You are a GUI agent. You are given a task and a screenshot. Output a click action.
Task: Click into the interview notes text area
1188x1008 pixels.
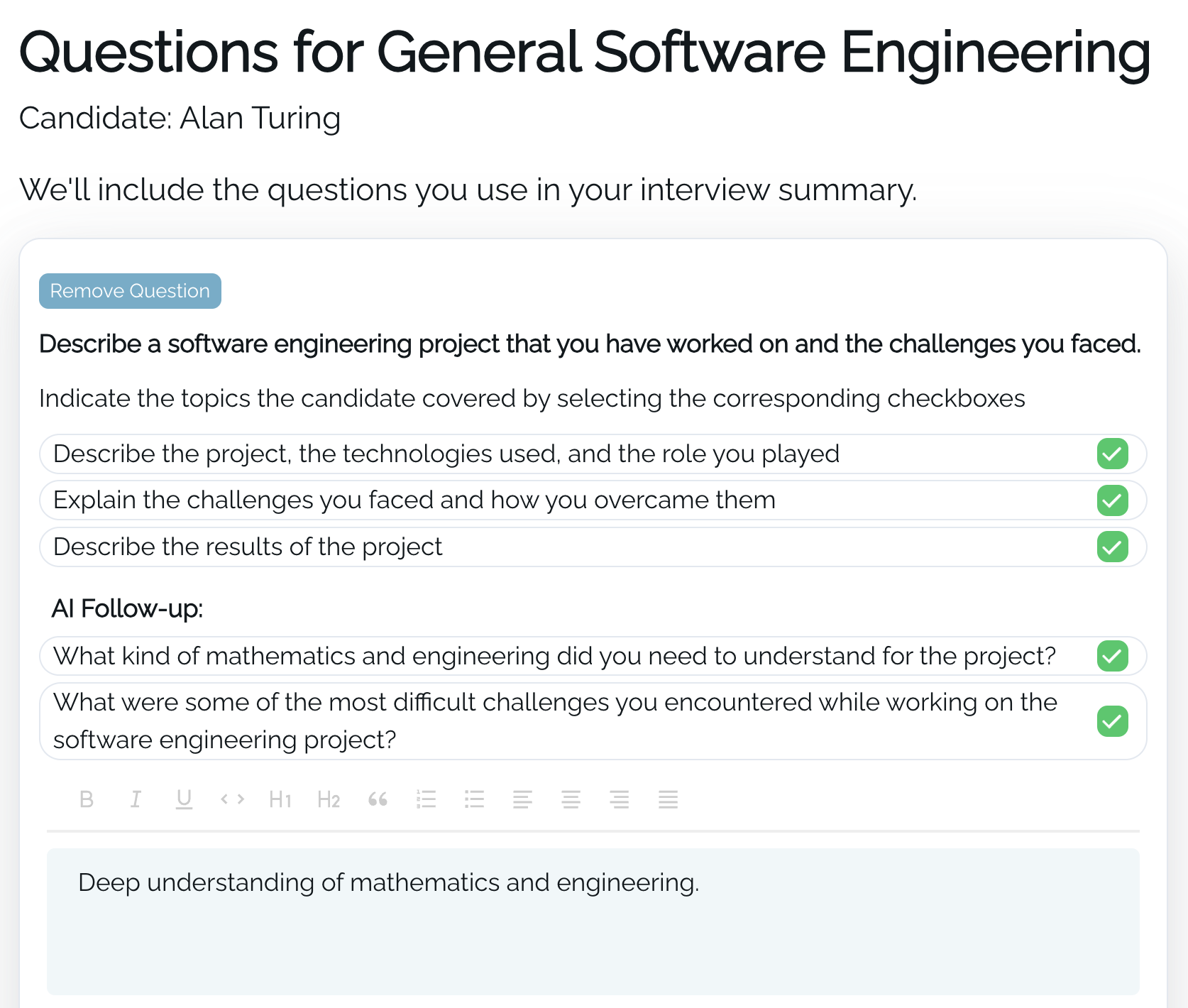[593, 921]
